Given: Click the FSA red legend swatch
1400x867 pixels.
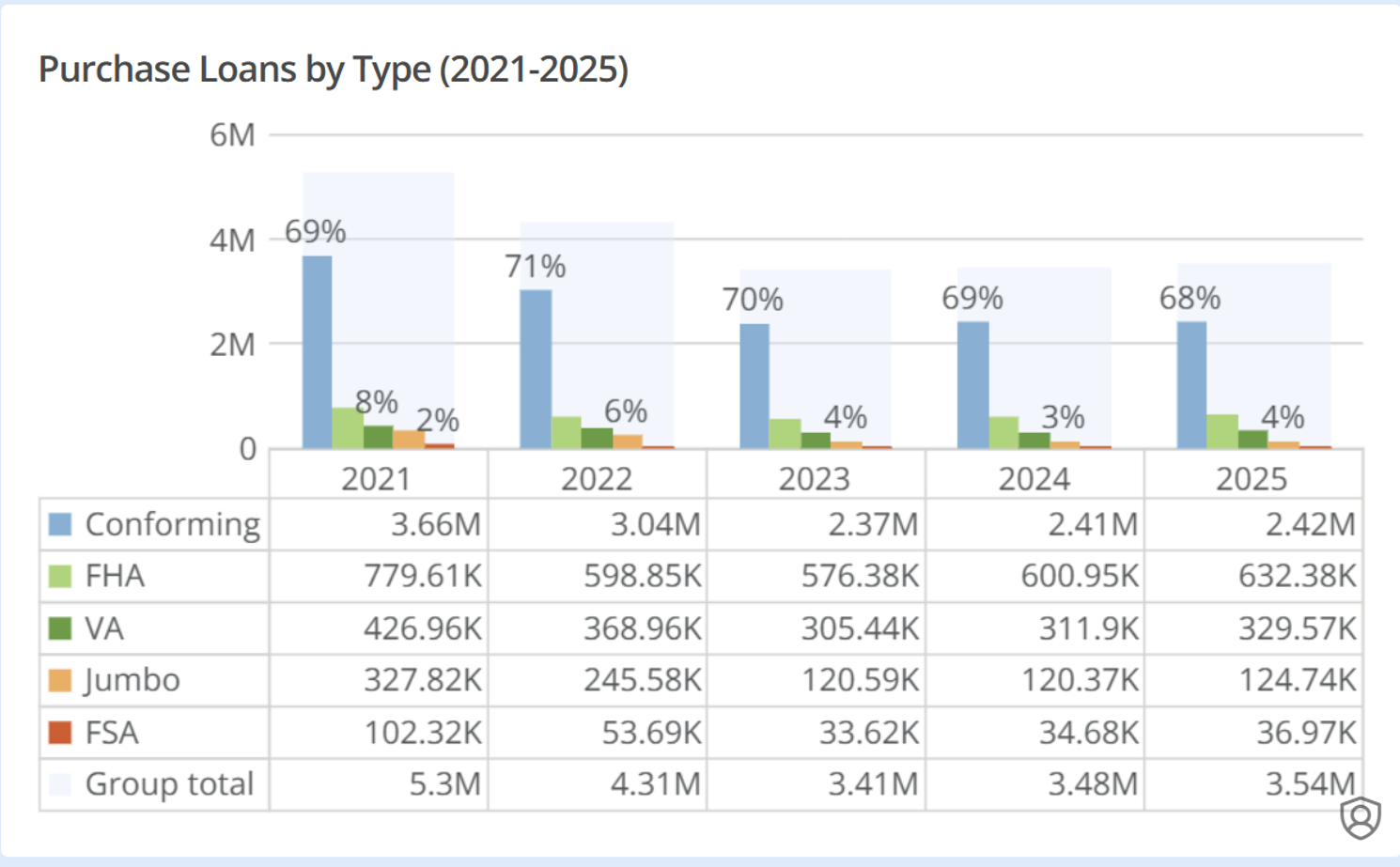Looking at the screenshot, I should tap(60, 733).
